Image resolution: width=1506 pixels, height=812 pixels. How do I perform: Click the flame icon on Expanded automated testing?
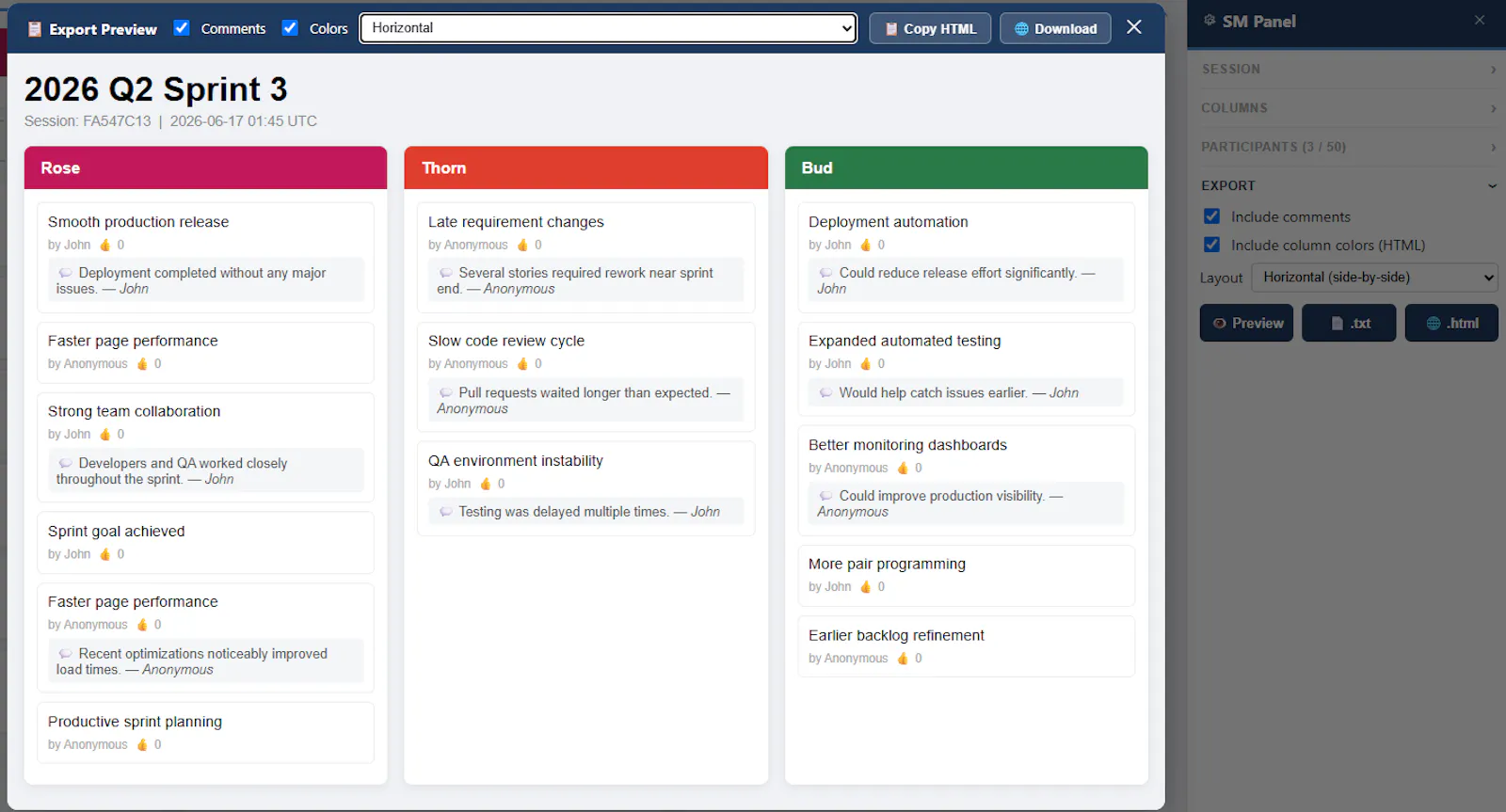pos(866,363)
